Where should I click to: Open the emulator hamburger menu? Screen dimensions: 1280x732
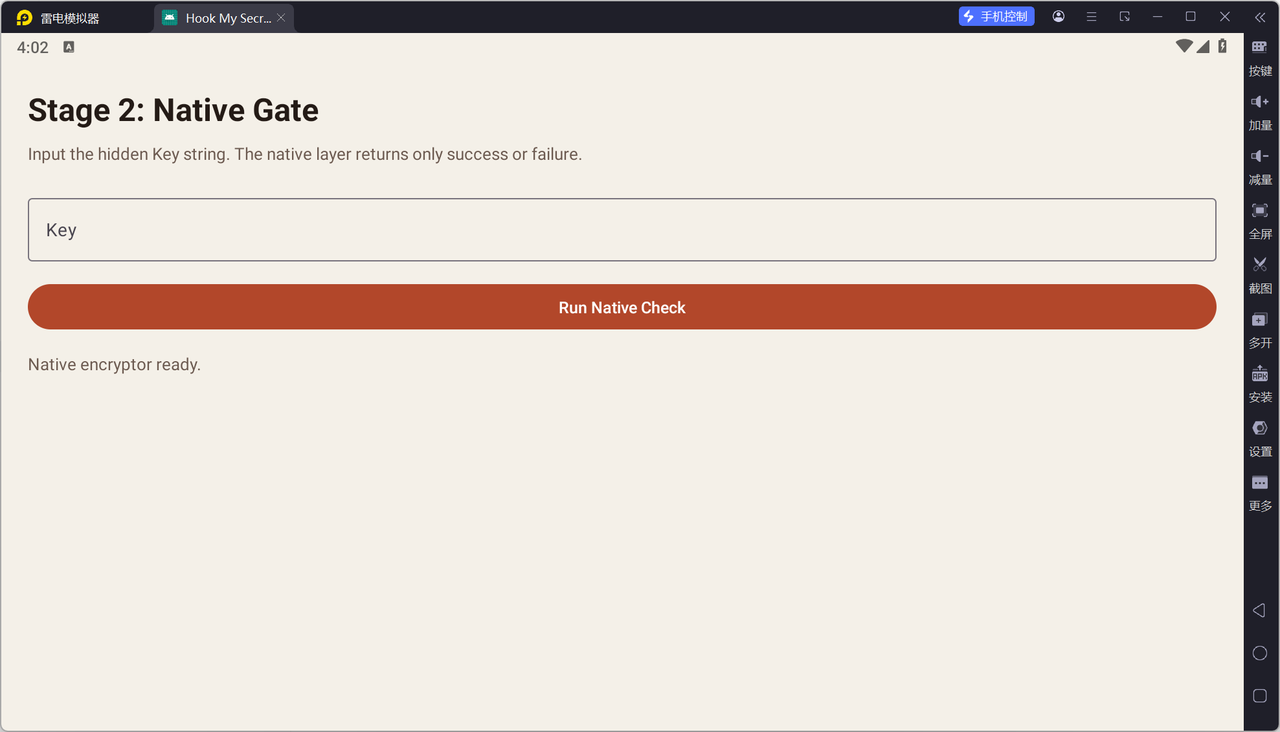(1091, 17)
